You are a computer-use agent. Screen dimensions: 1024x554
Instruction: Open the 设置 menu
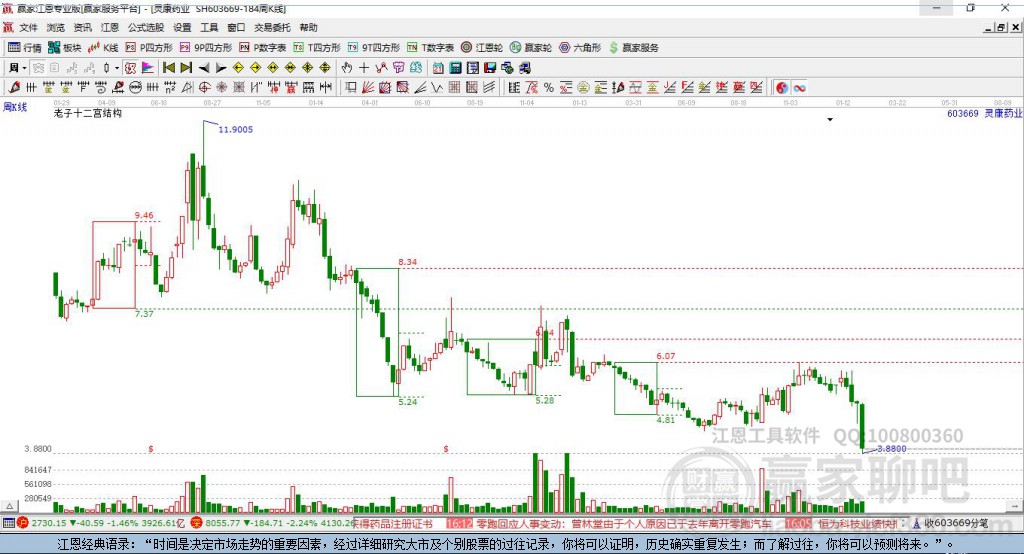tap(182, 27)
